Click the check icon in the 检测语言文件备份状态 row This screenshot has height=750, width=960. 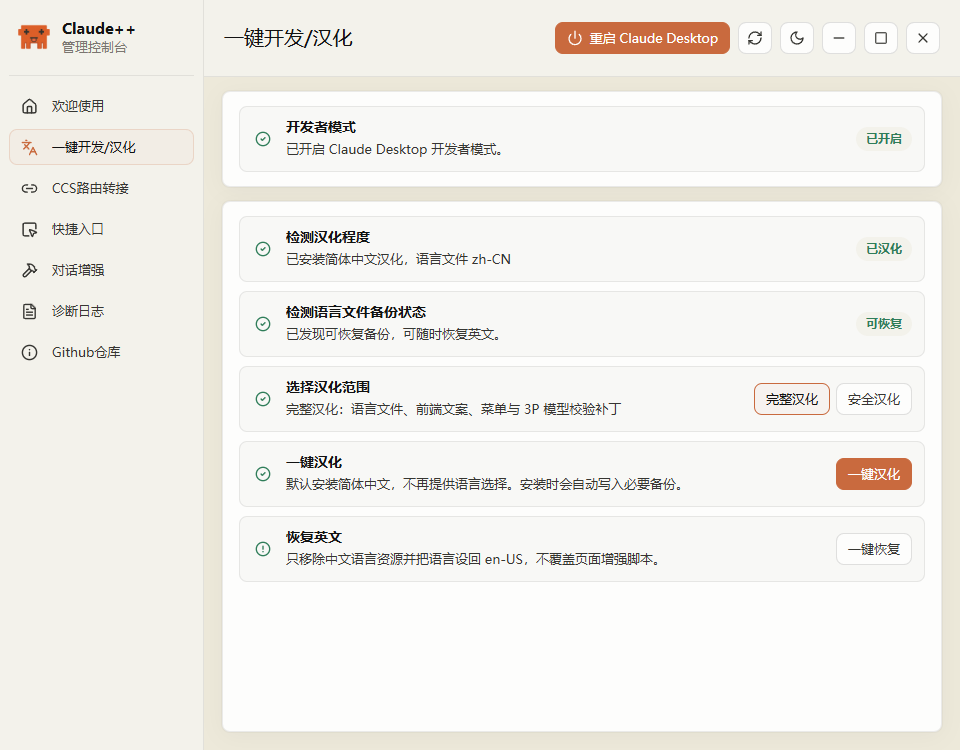(x=263, y=324)
